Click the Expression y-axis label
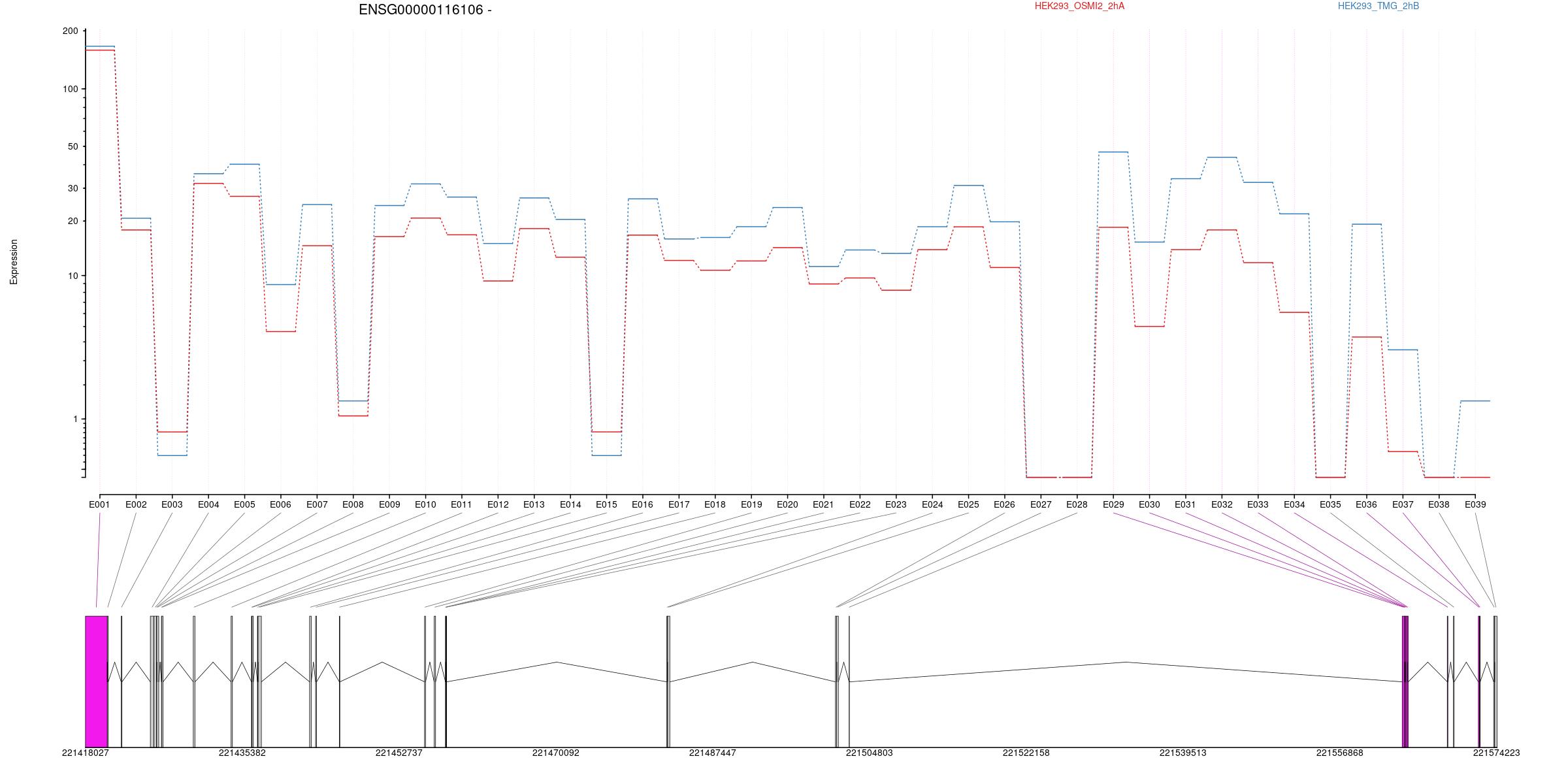The width and height of the screenshot is (1568, 784). click(14, 262)
